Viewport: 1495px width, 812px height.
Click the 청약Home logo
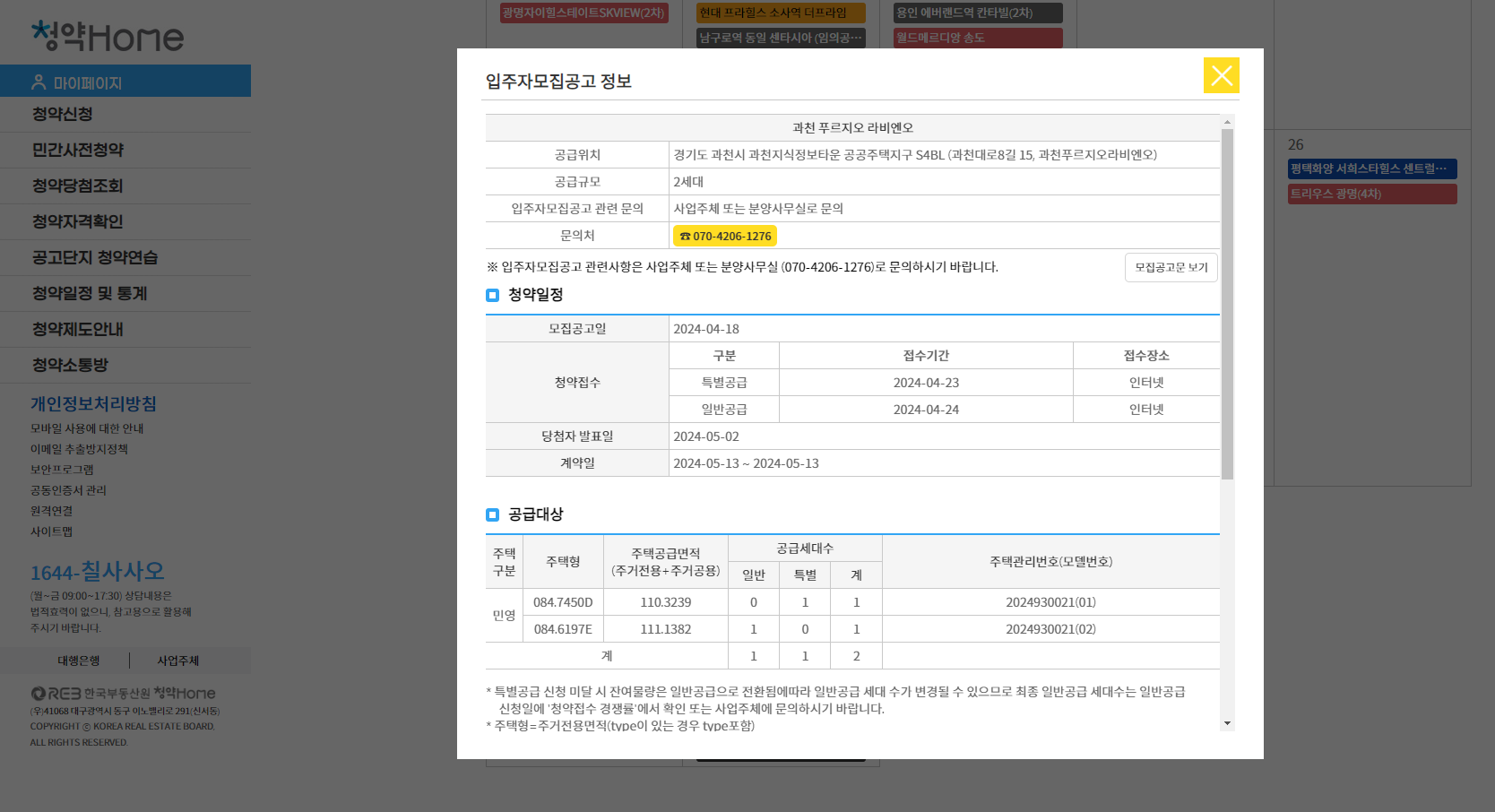coord(108,36)
